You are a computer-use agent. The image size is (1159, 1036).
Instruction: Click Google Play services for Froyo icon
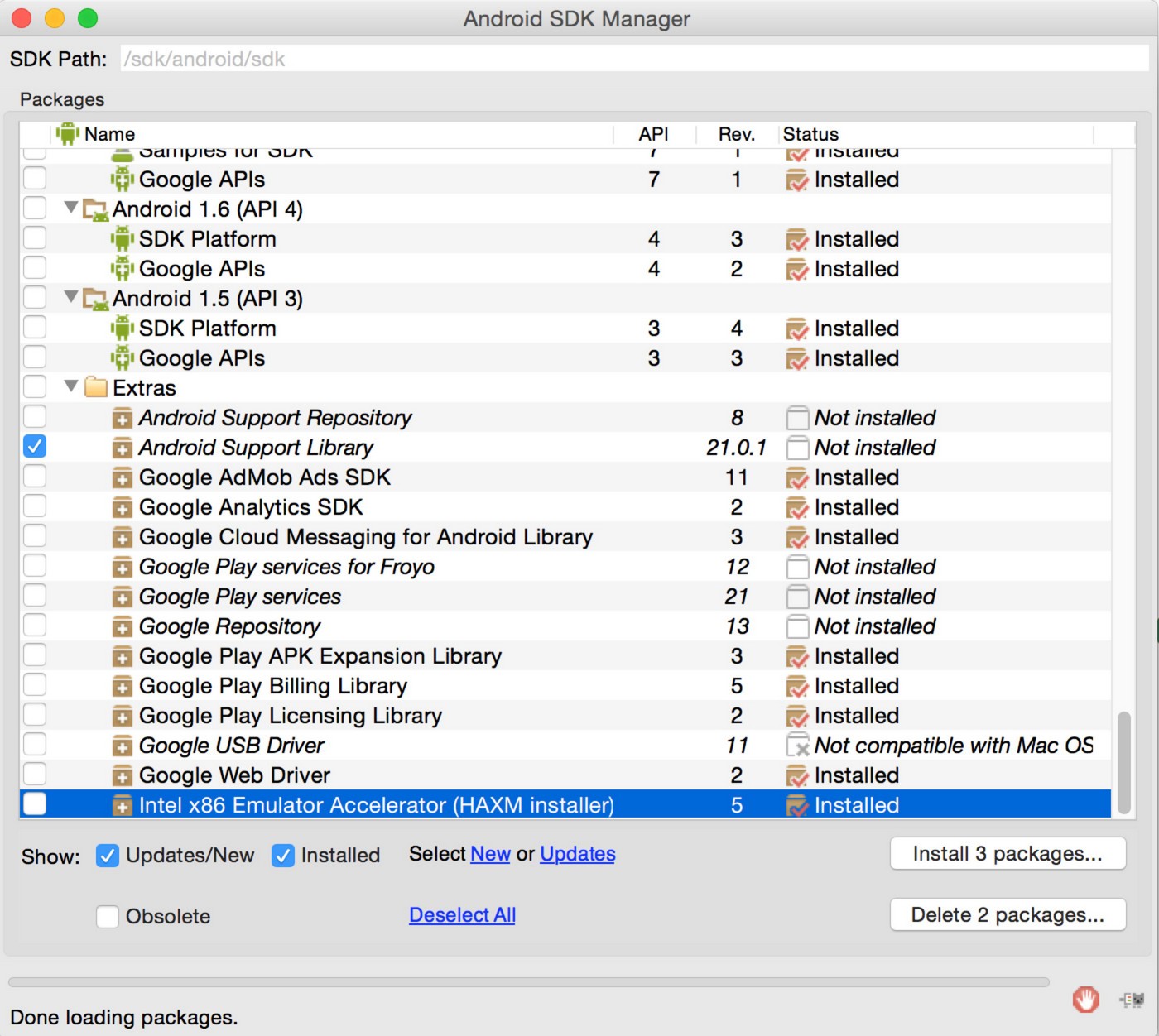123,567
